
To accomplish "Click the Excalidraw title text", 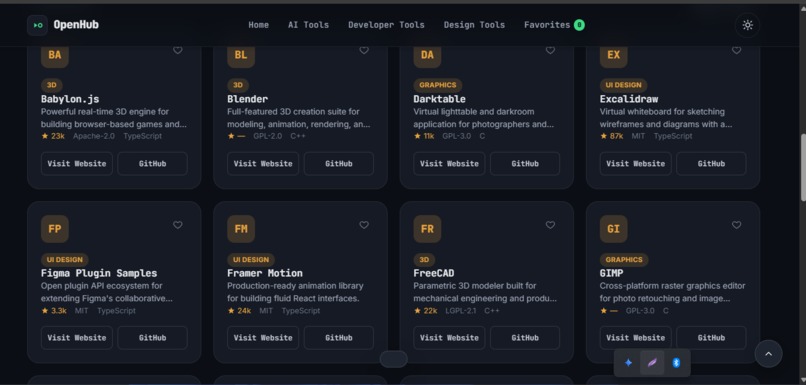I will pos(629,99).
